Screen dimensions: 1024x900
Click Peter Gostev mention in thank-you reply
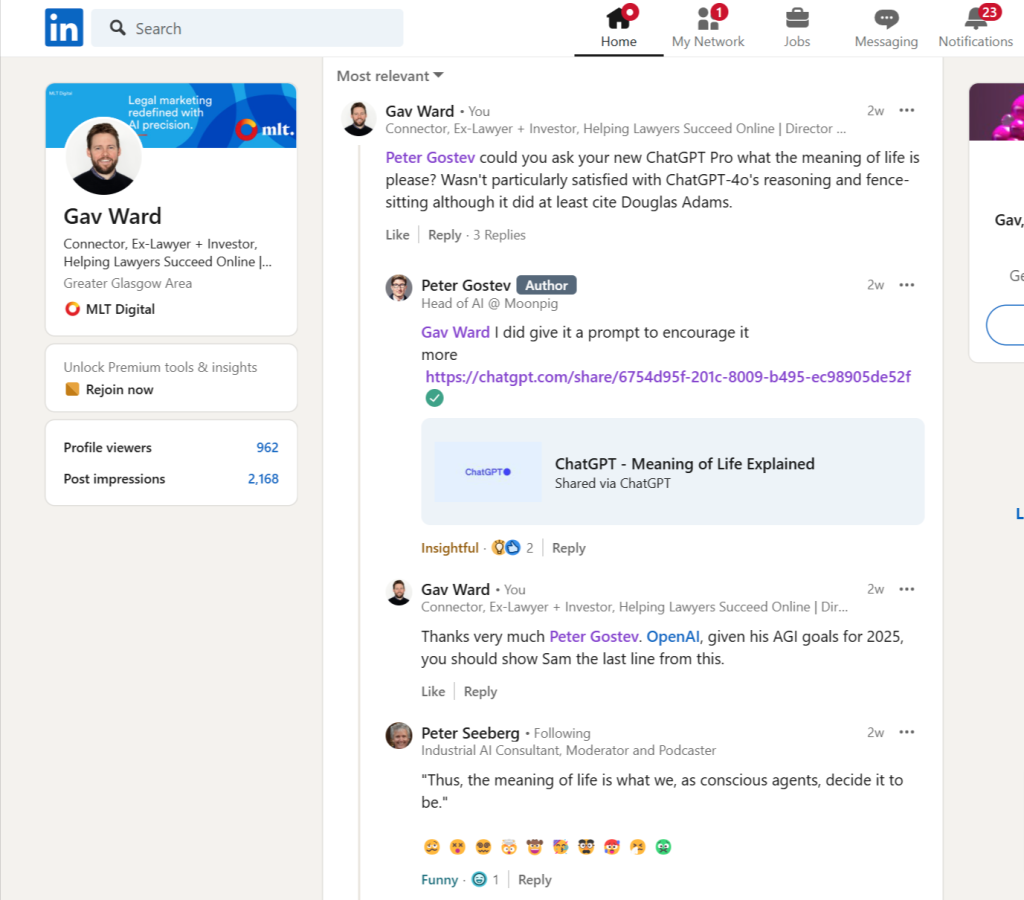point(594,637)
